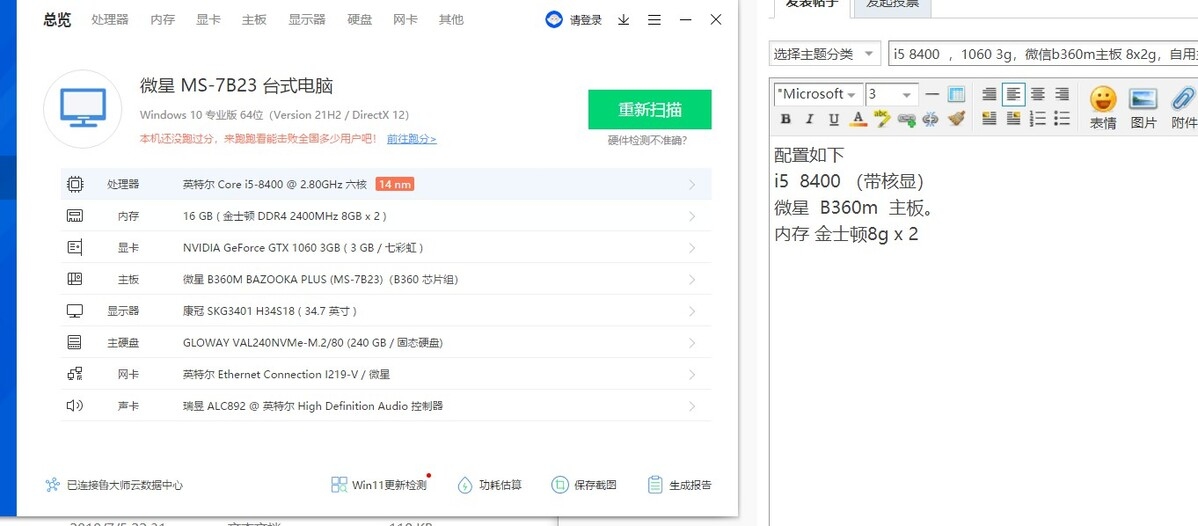This screenshot has height=526, width=1198.
Task: Select the highlighted left-align button
Action: 1014,94
